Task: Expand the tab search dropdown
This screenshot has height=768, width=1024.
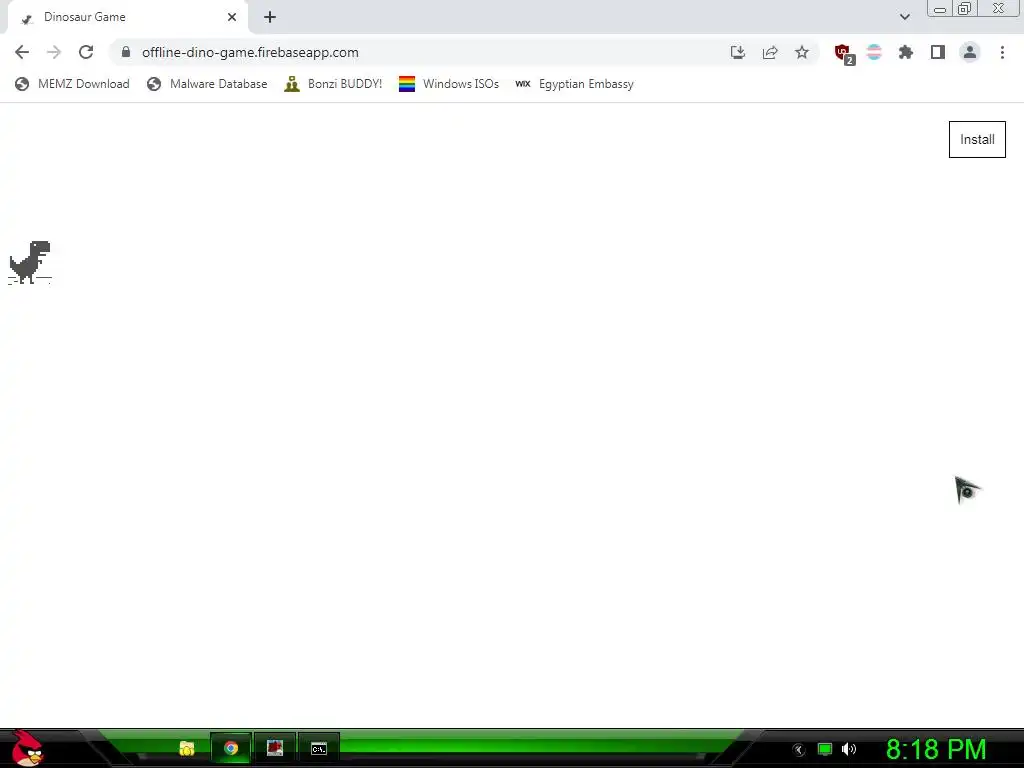Action: tap(904, 17)
